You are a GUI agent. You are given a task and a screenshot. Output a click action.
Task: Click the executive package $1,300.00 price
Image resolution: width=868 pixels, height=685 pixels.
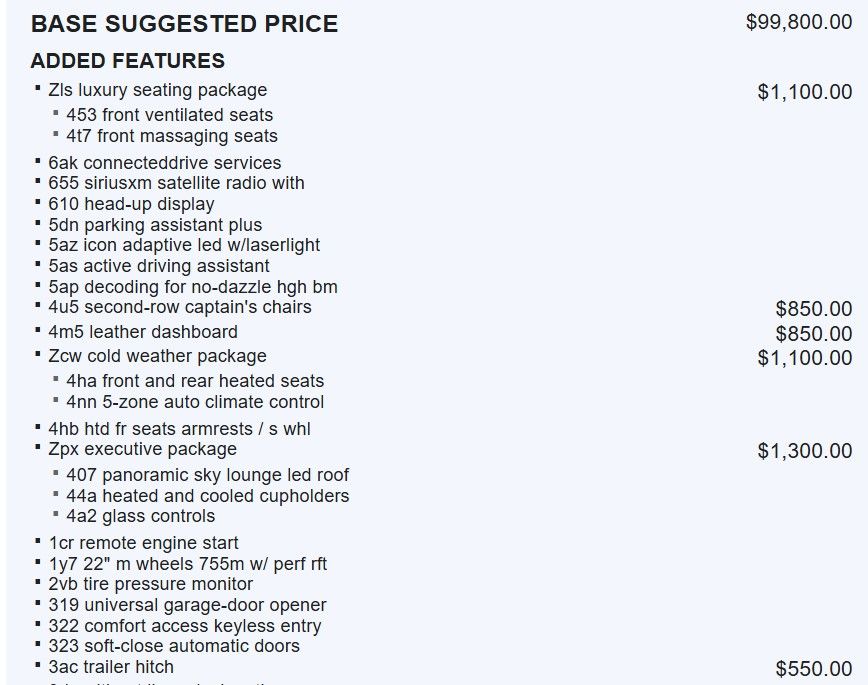click(x=804, y=451)
